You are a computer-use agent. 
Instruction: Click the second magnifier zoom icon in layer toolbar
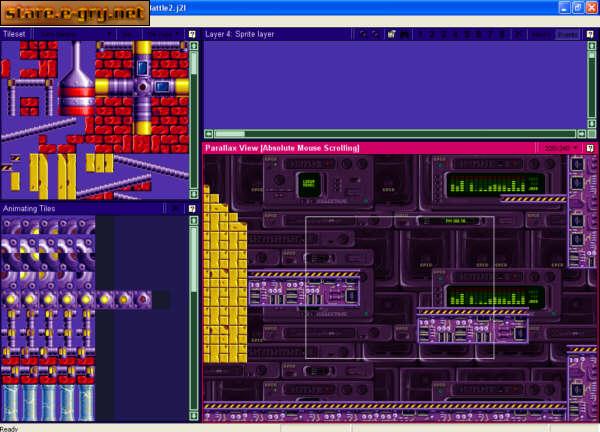(375, 34)
